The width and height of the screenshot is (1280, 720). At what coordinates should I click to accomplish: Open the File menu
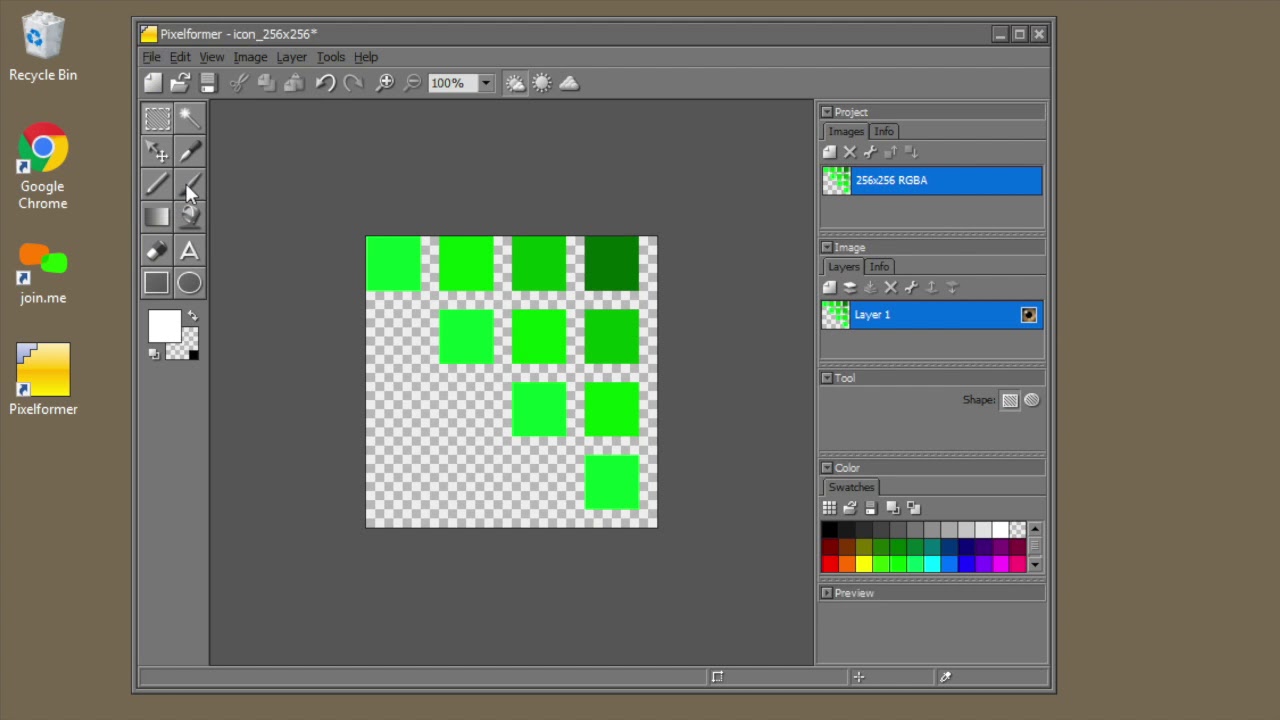[x=151, y=57]
